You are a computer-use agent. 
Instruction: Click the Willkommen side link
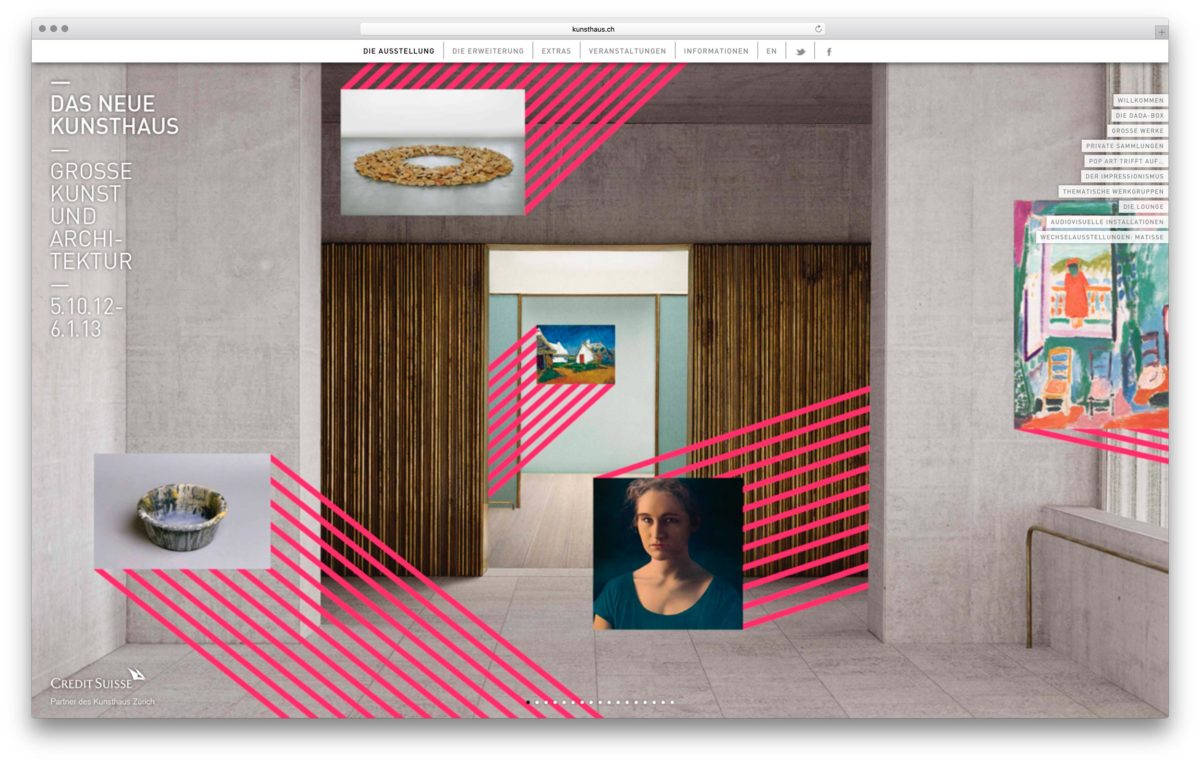[x=1140, y=101]
